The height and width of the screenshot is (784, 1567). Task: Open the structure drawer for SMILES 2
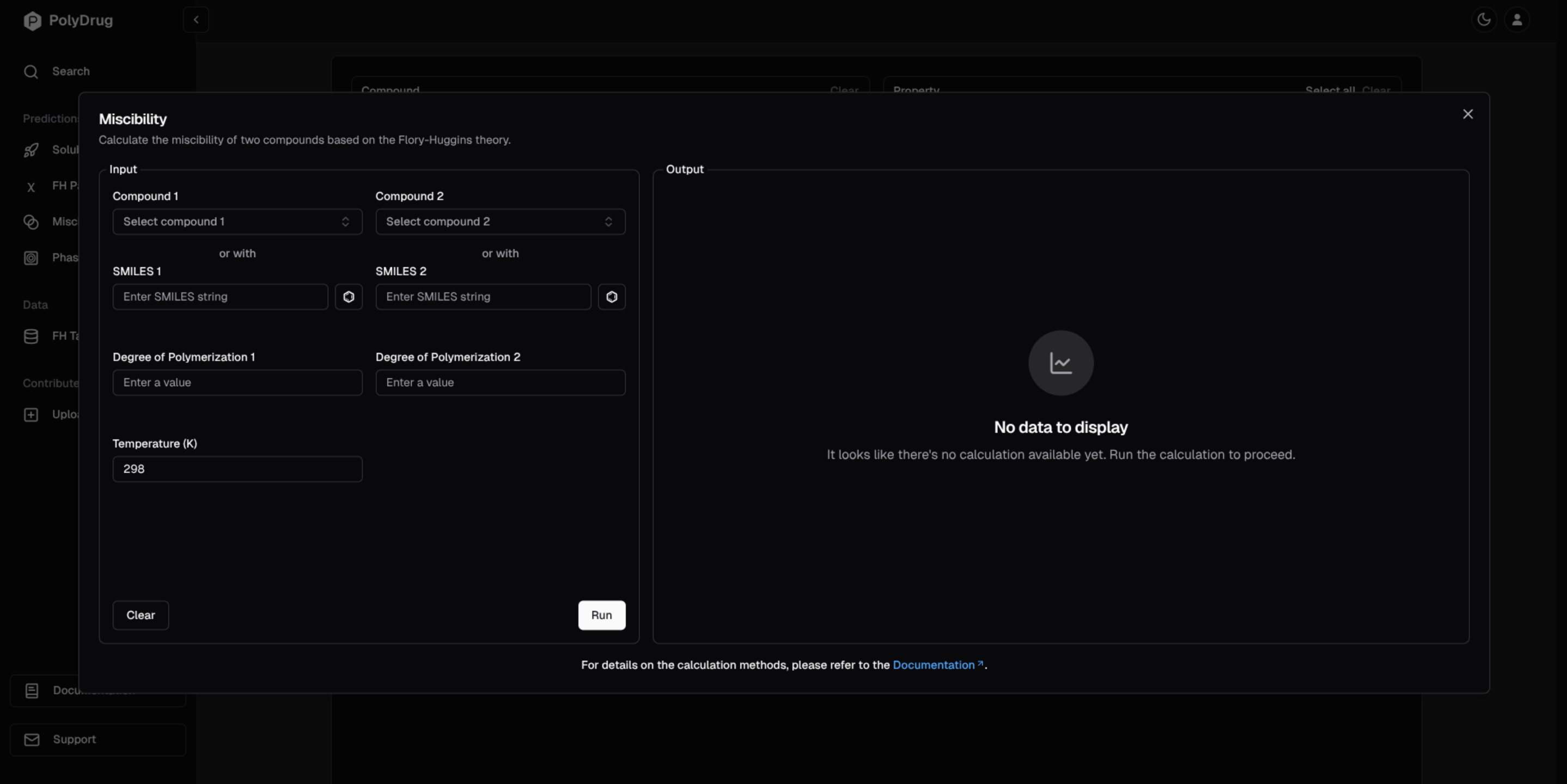pos(611,297)
